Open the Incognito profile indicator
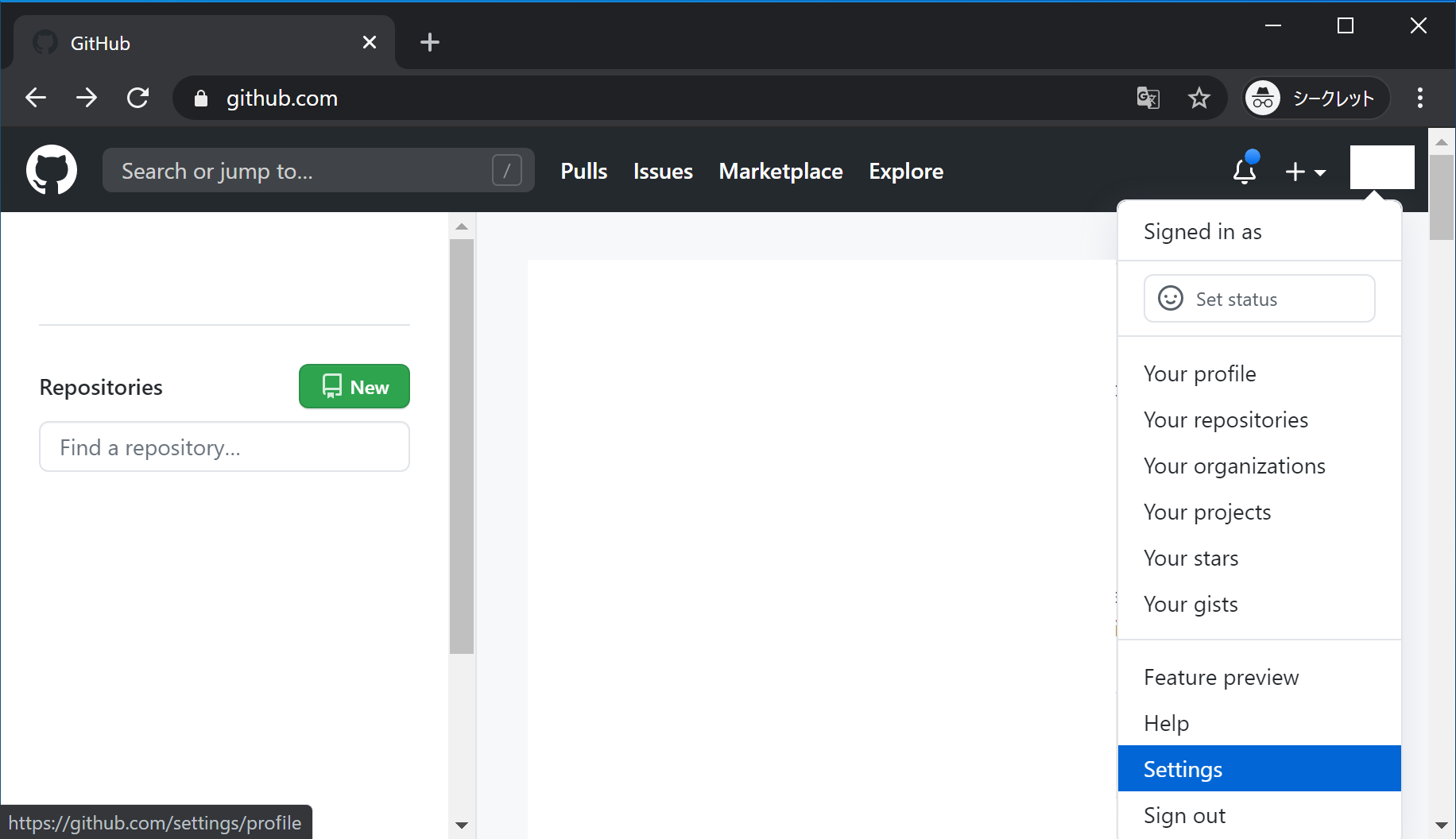The width and height of the screenshot is (1456, 839). [x=1316, y=99]
